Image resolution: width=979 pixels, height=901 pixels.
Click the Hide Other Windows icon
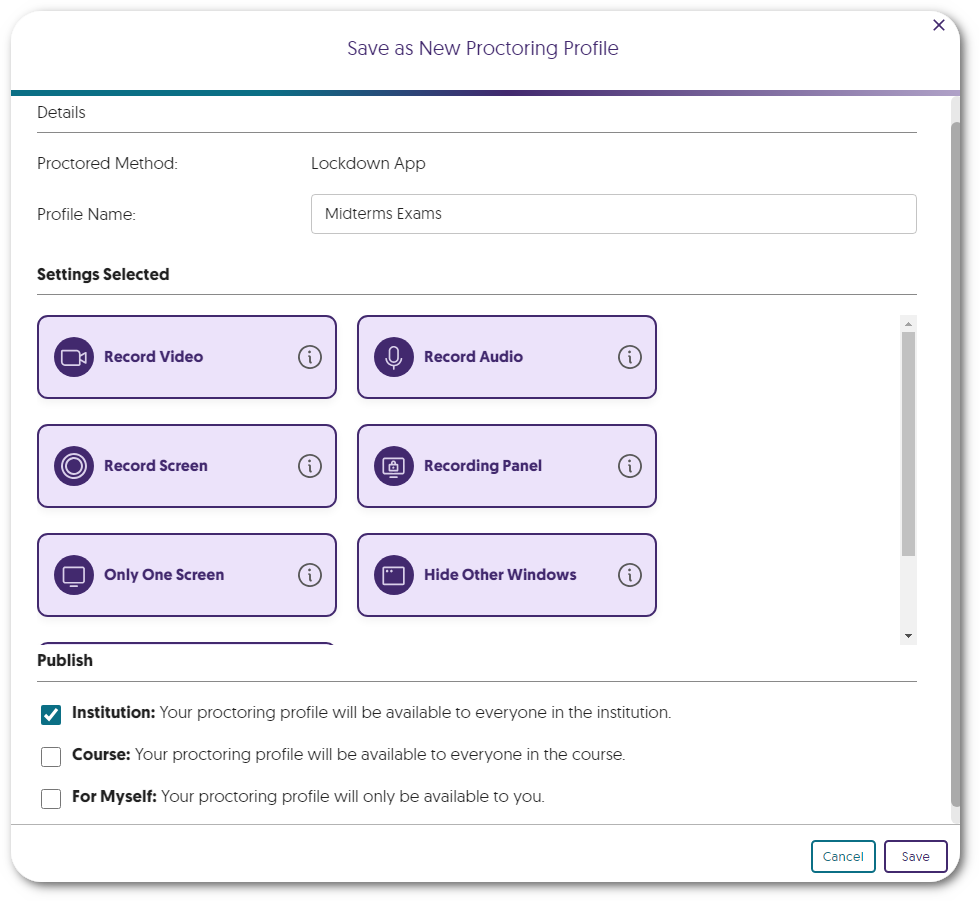(394, 575)
